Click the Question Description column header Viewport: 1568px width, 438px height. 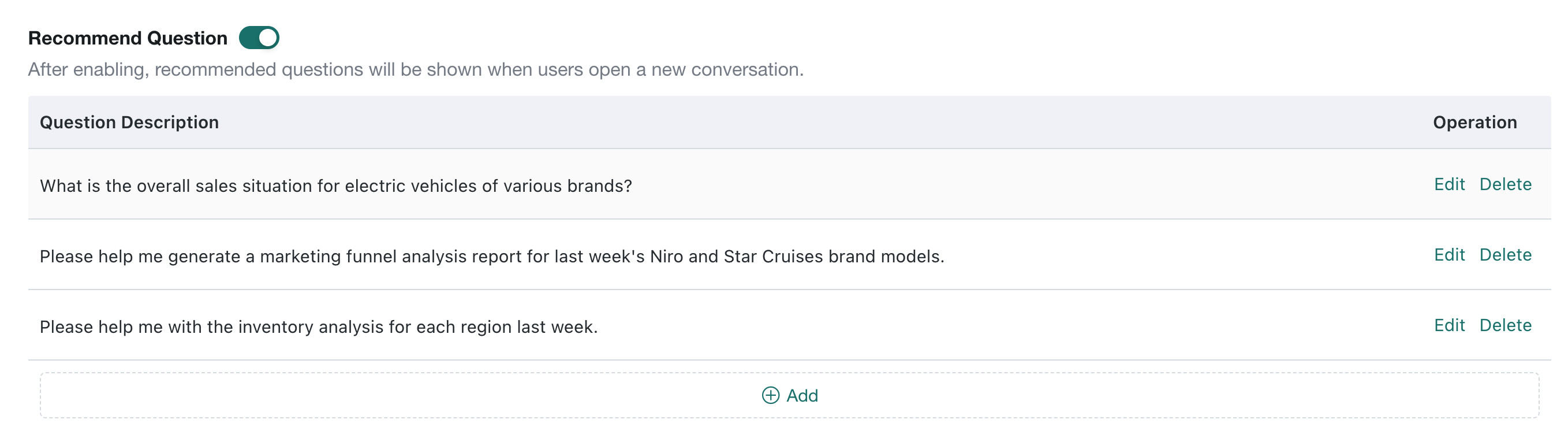[x=129, y=123]
